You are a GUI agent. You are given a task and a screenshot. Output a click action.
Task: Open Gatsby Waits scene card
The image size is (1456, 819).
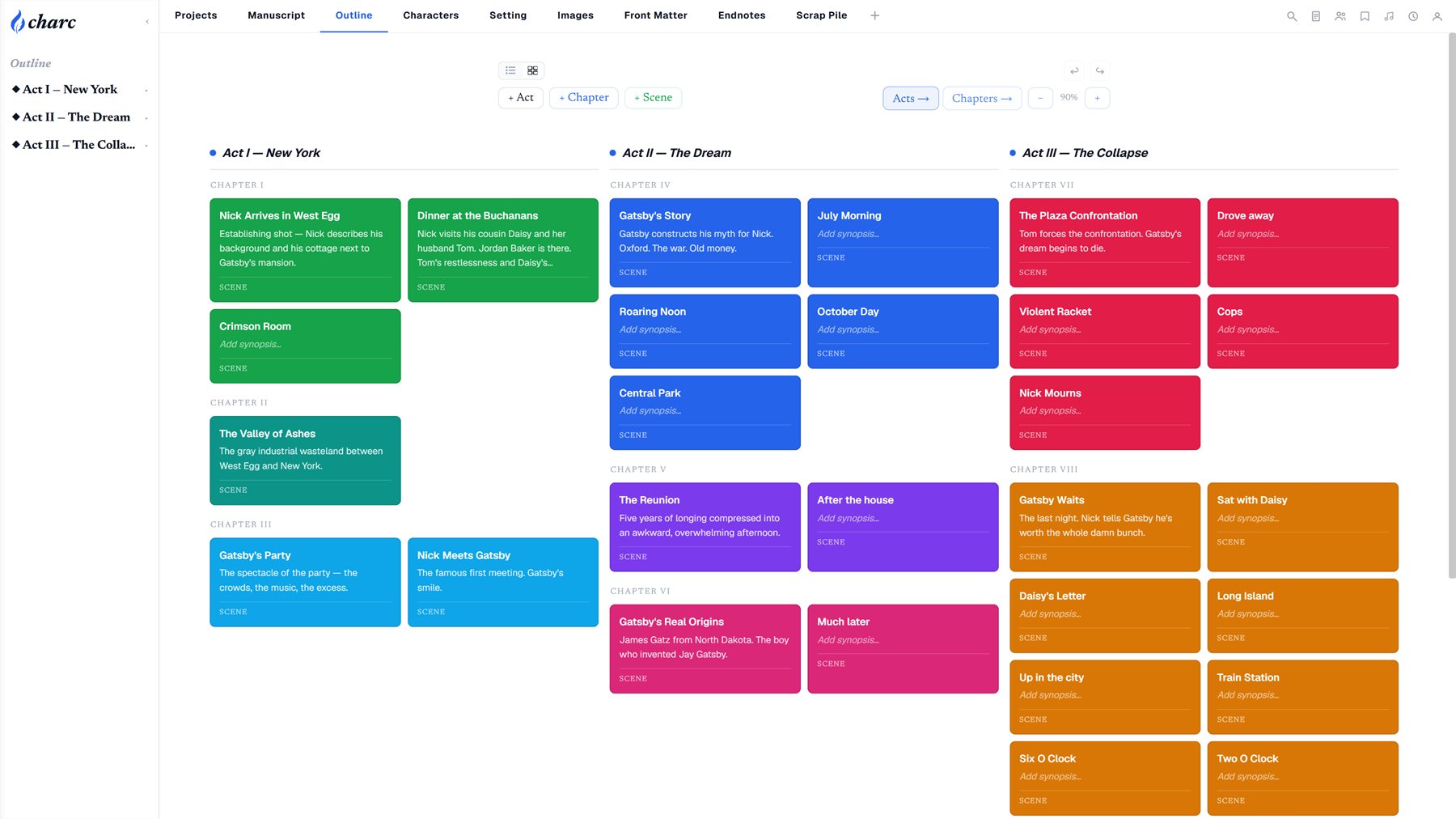click(1105, 527)
